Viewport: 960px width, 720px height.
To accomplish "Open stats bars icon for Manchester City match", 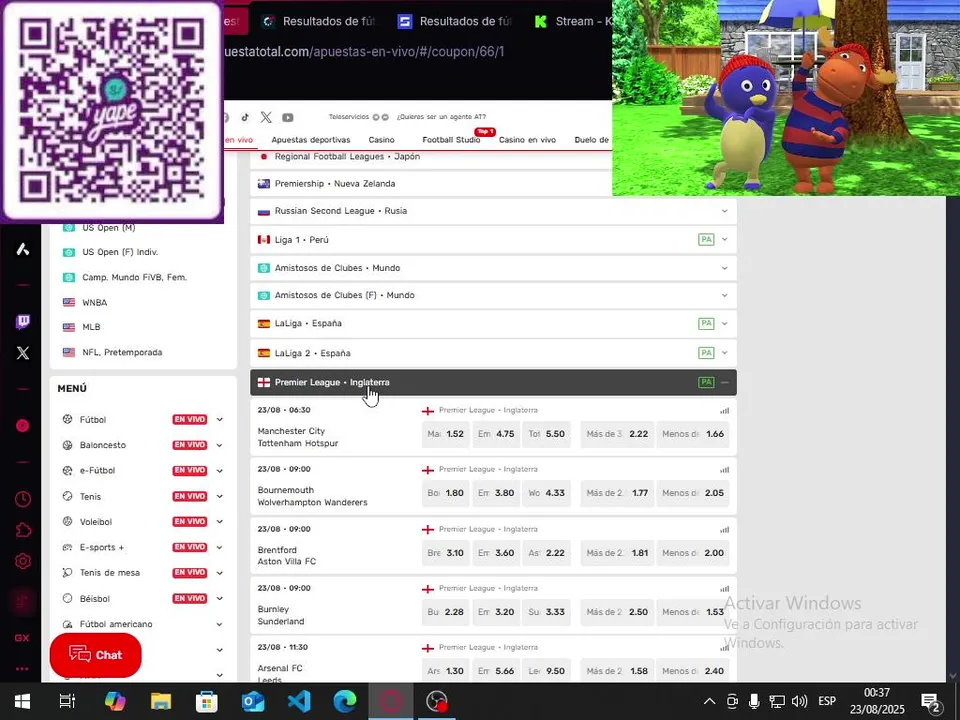I will [x=725, y=411].
